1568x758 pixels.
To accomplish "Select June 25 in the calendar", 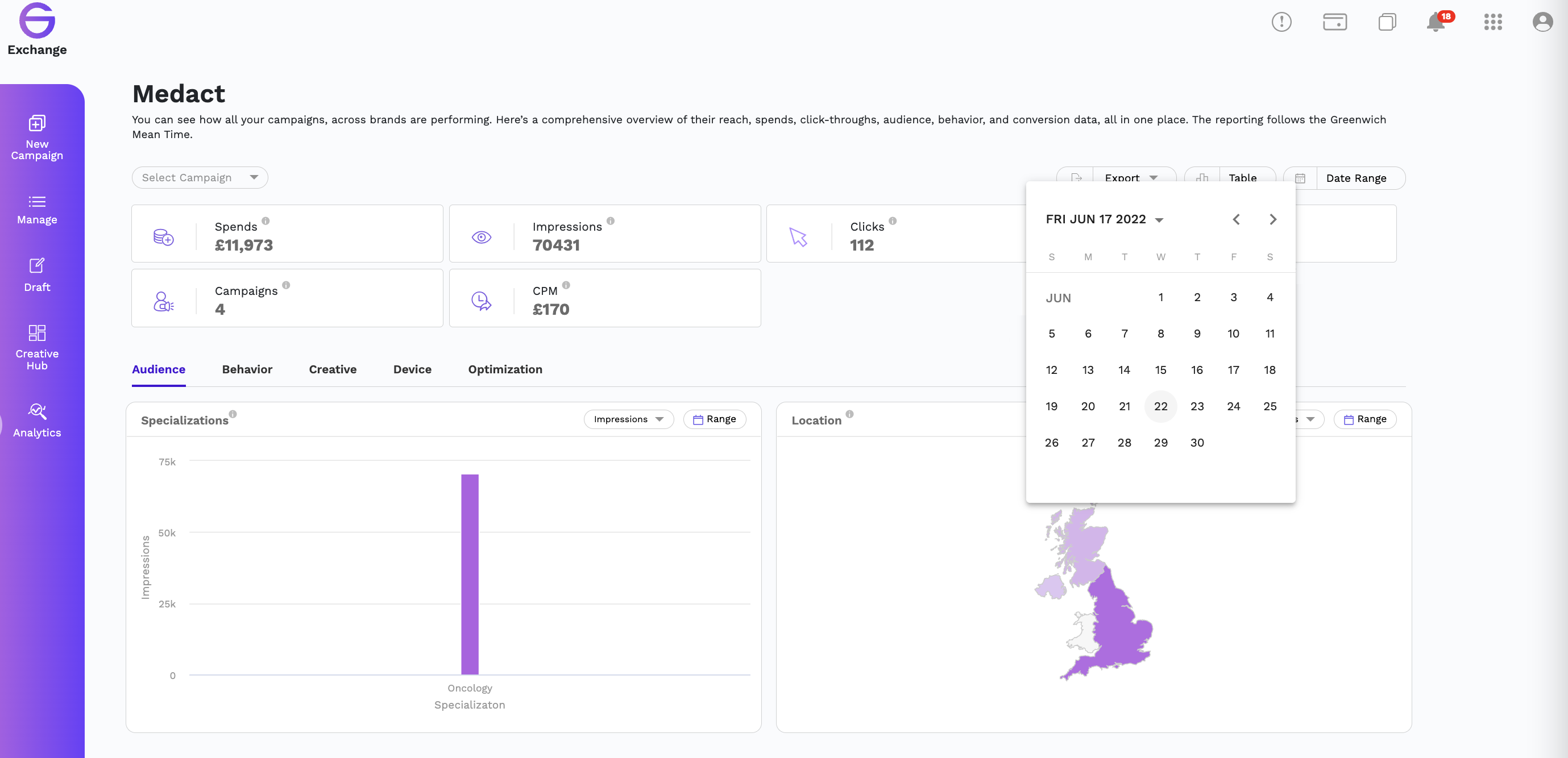I will tap(1270, 406).
